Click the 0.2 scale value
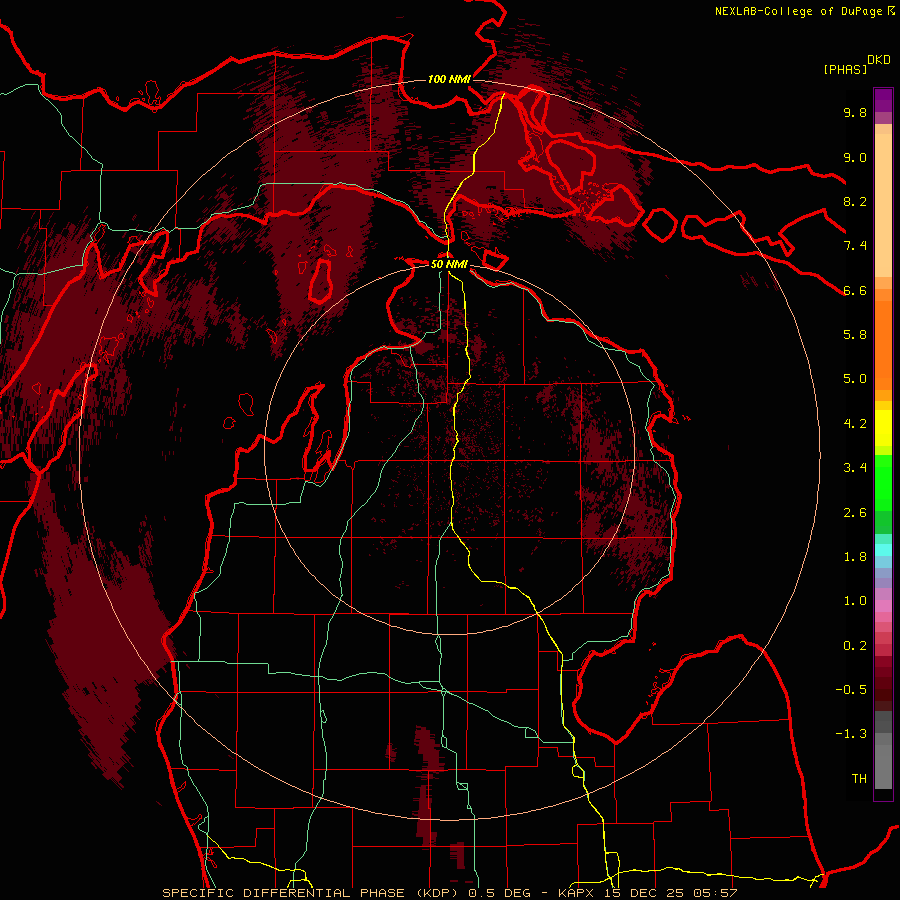Screen dimensions: 900x900 855,646
